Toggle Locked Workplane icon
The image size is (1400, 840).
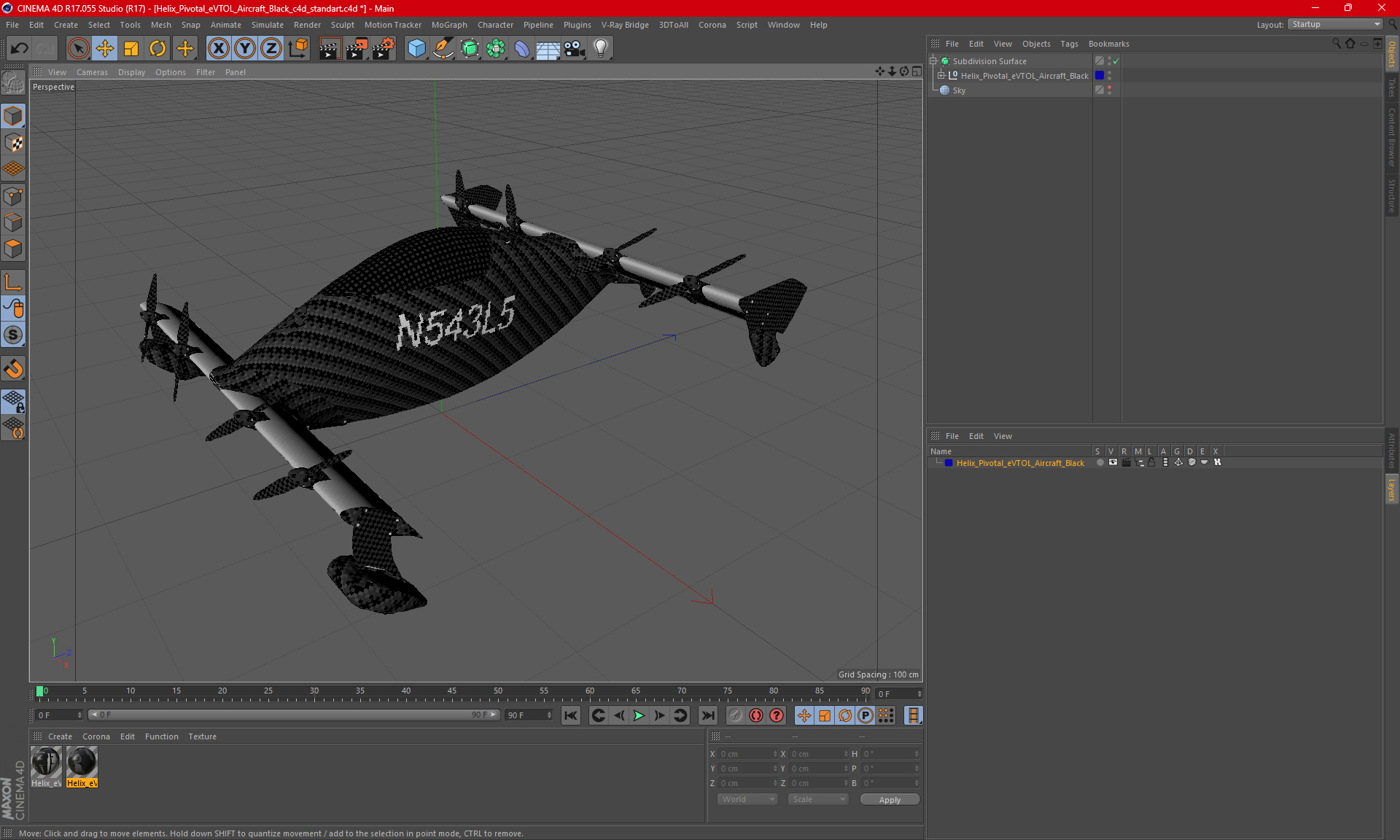[x=14, y=401]
